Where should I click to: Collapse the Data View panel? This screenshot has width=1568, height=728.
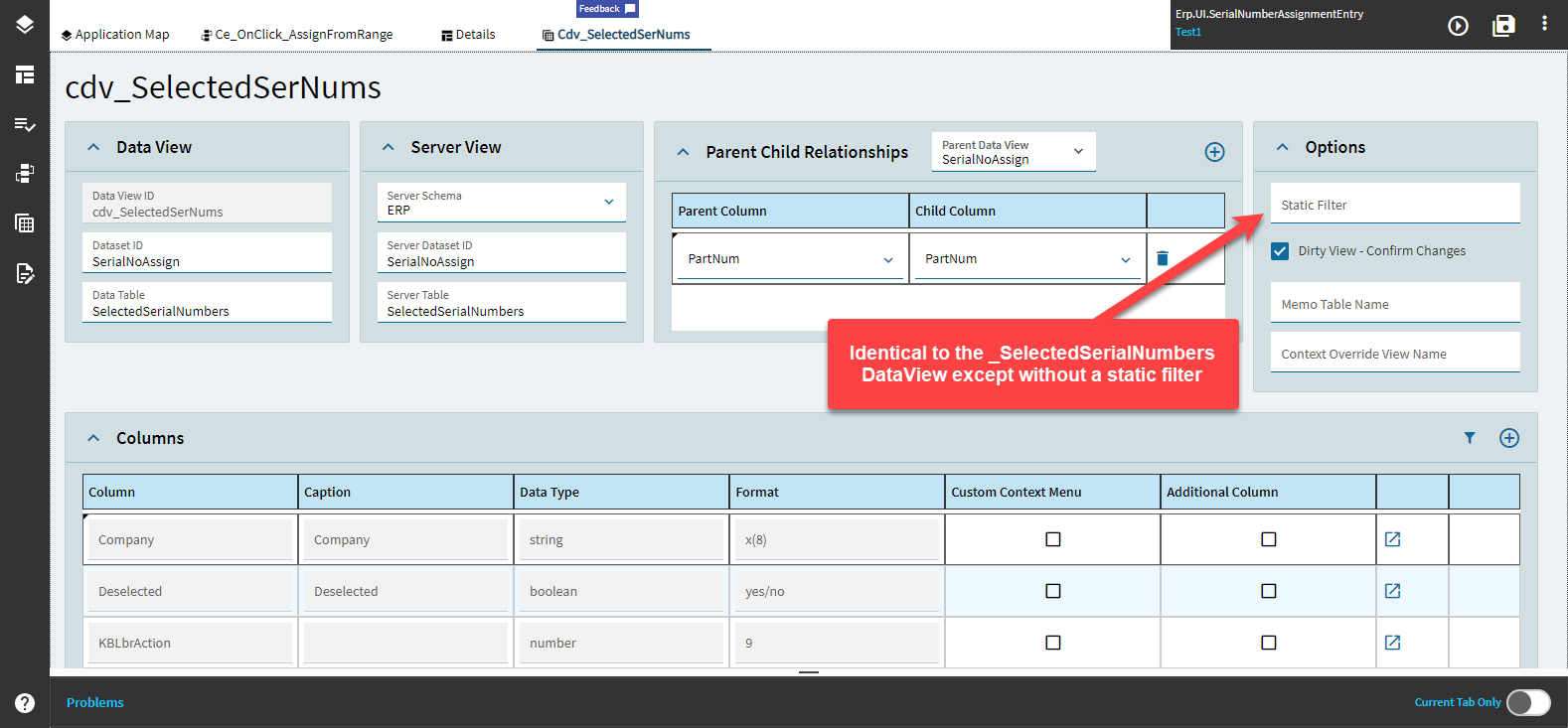click(93, 147)
